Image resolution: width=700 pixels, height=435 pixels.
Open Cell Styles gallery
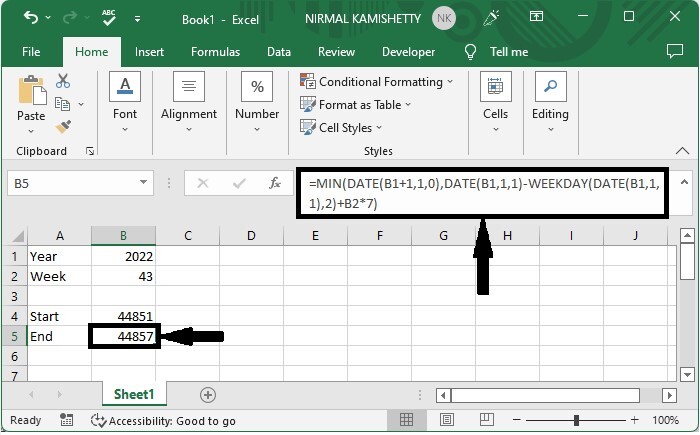(x=341, y=128)
